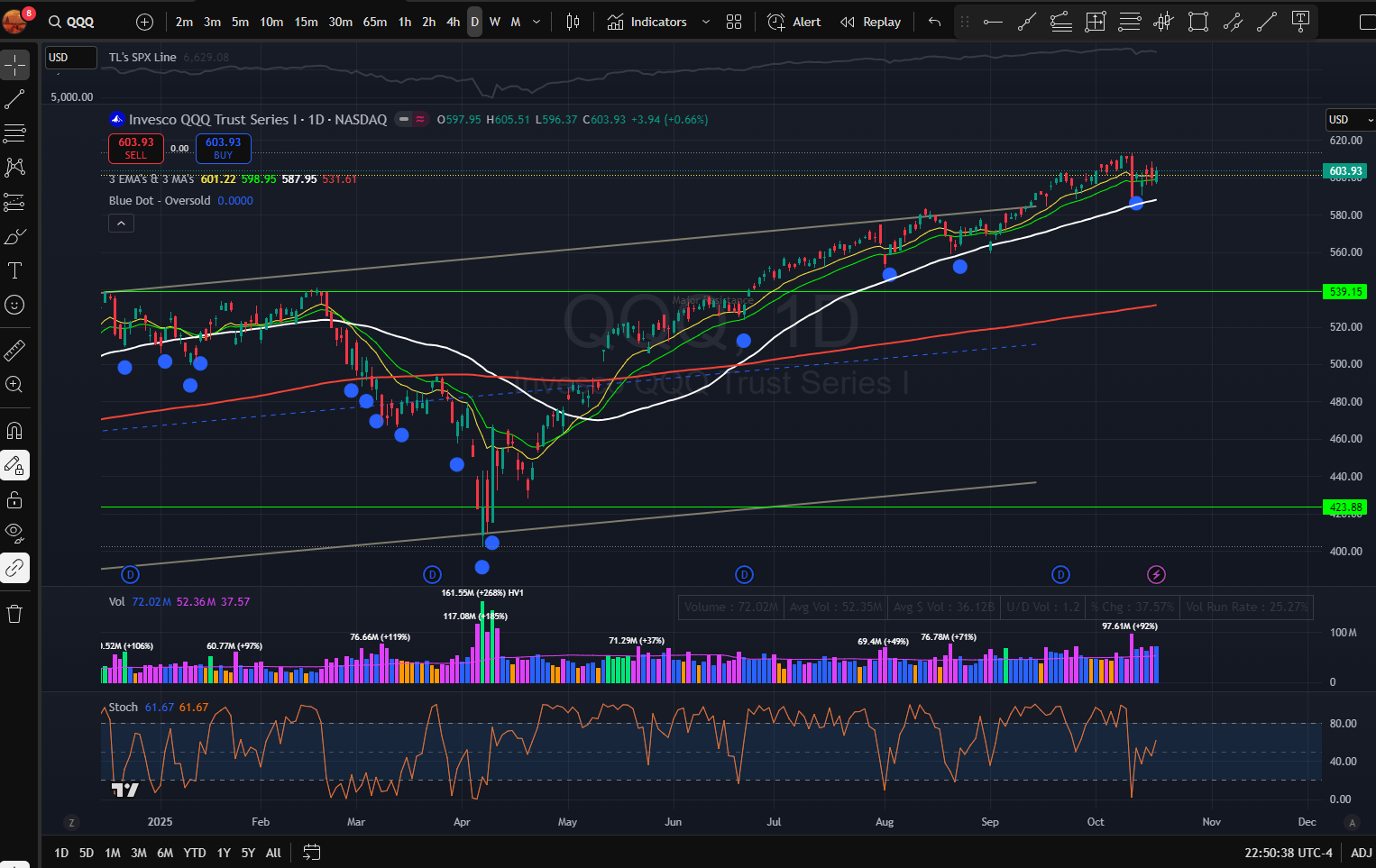Click the Stoch indicator label

coord(124,708)
